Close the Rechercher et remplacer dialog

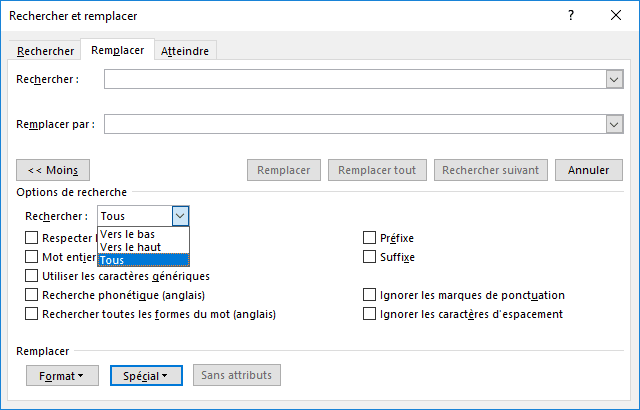click(616, 16)
